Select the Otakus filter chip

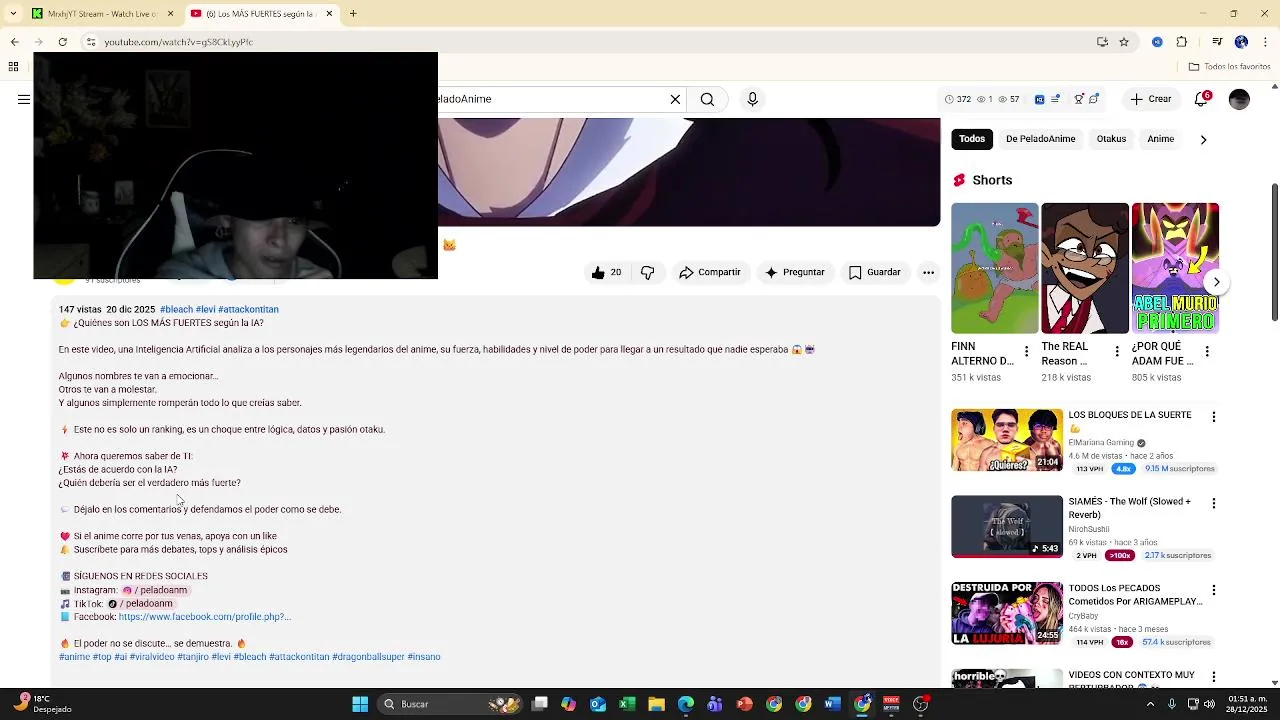pos(1111,139)
